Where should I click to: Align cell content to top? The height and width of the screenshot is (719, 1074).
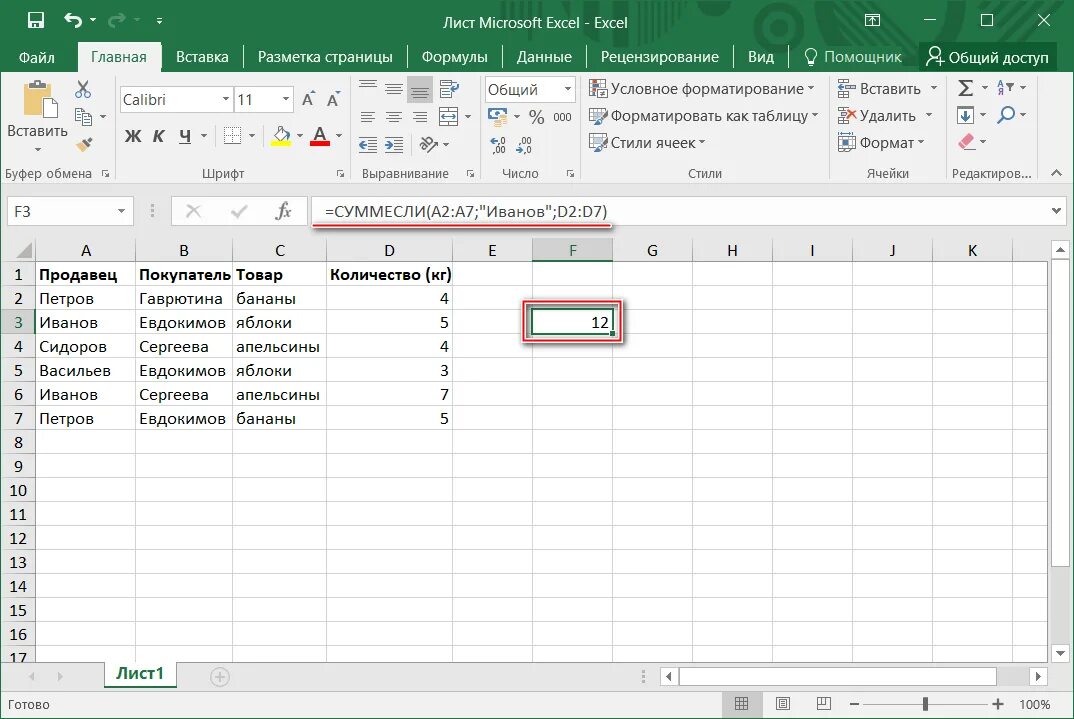point(368,87)
